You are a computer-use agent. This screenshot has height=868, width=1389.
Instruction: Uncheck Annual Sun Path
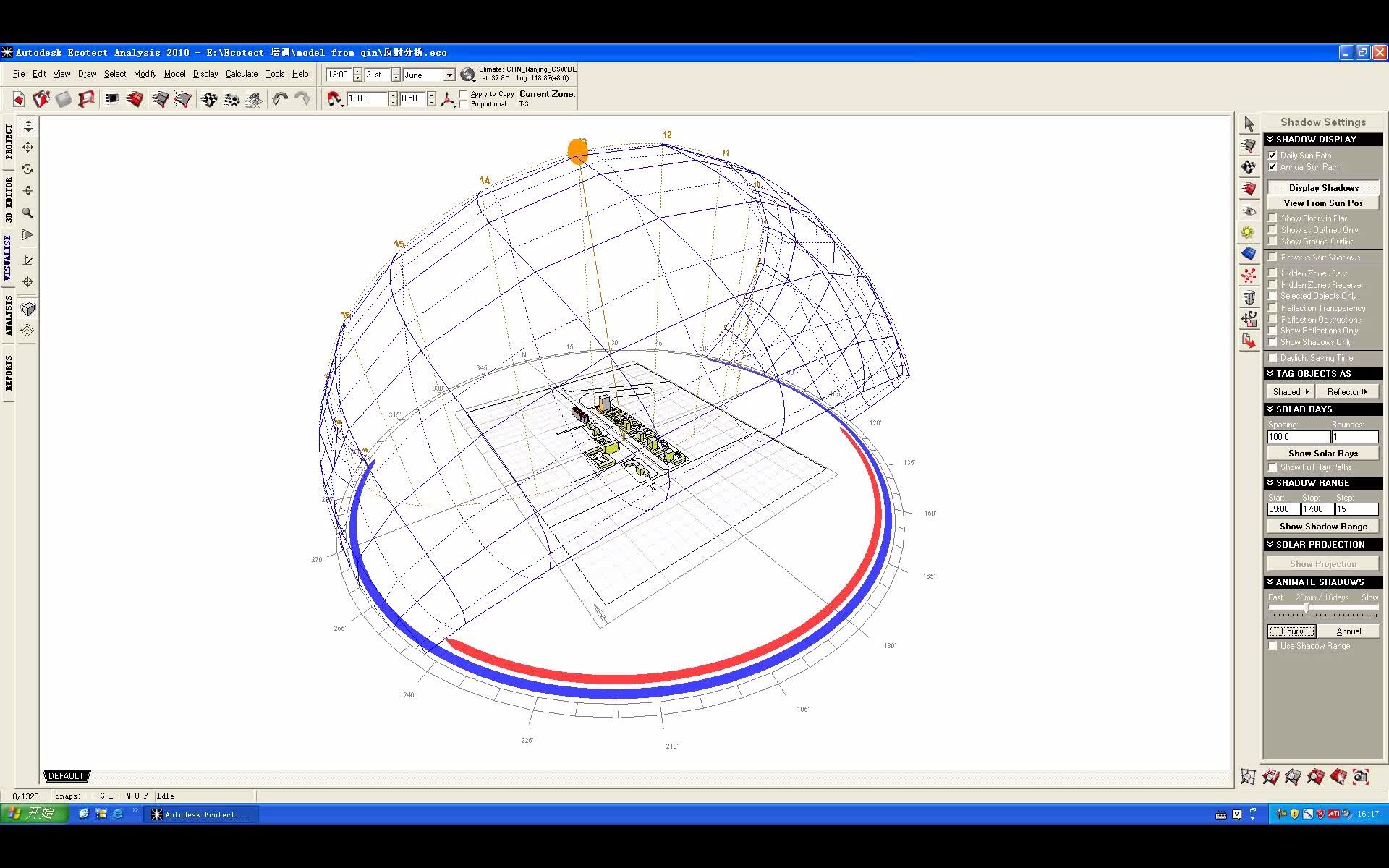(1273, 167)
